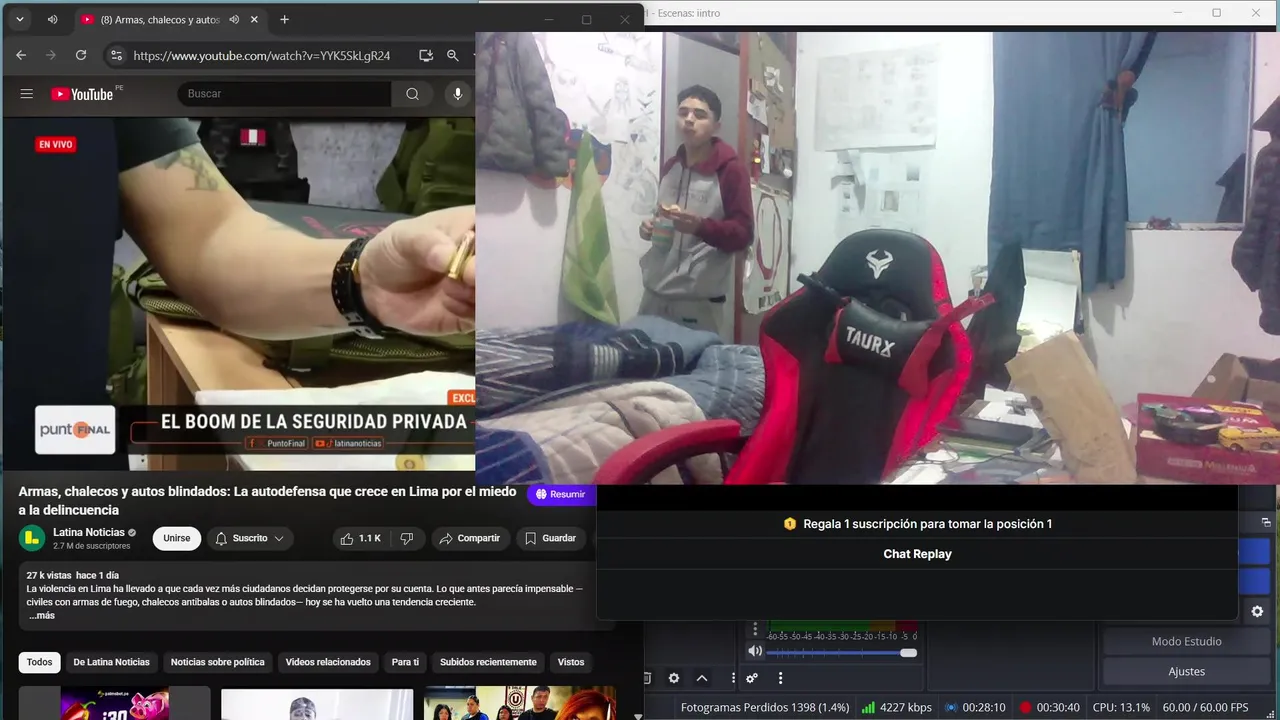Start voice search with the microphone icon
1280x720 pixels.
458,94
